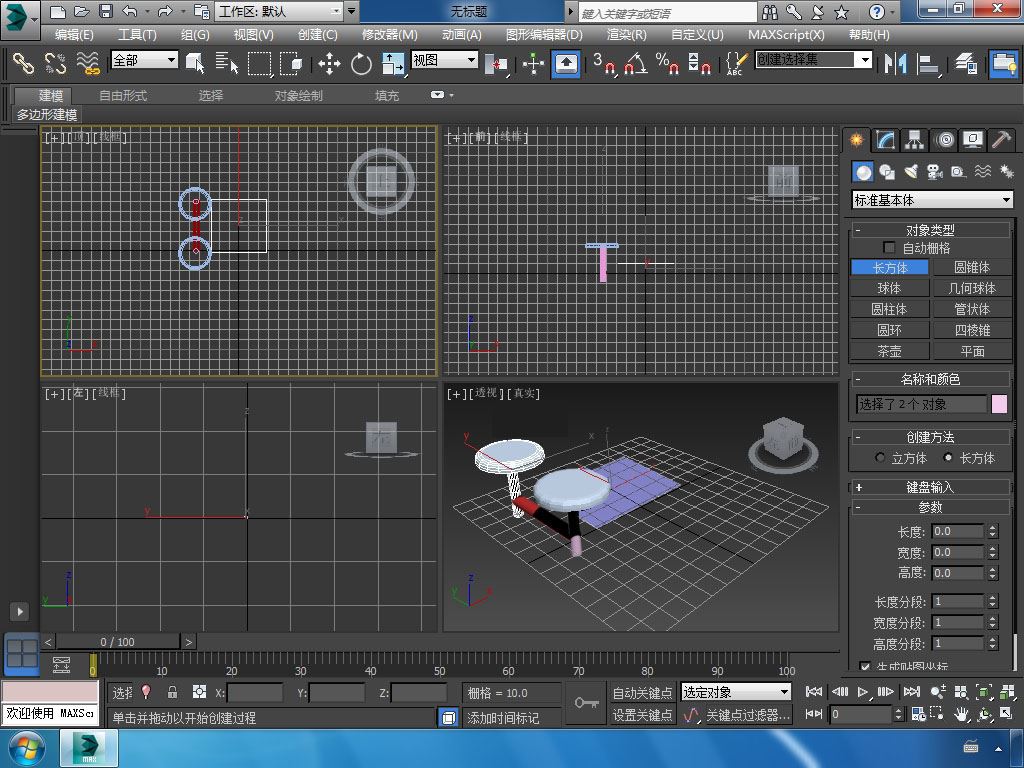The height and width of the screenshot is (768, 1024).
Task: Click the Select and Link chain icon
Action: (x=23, y=63)
